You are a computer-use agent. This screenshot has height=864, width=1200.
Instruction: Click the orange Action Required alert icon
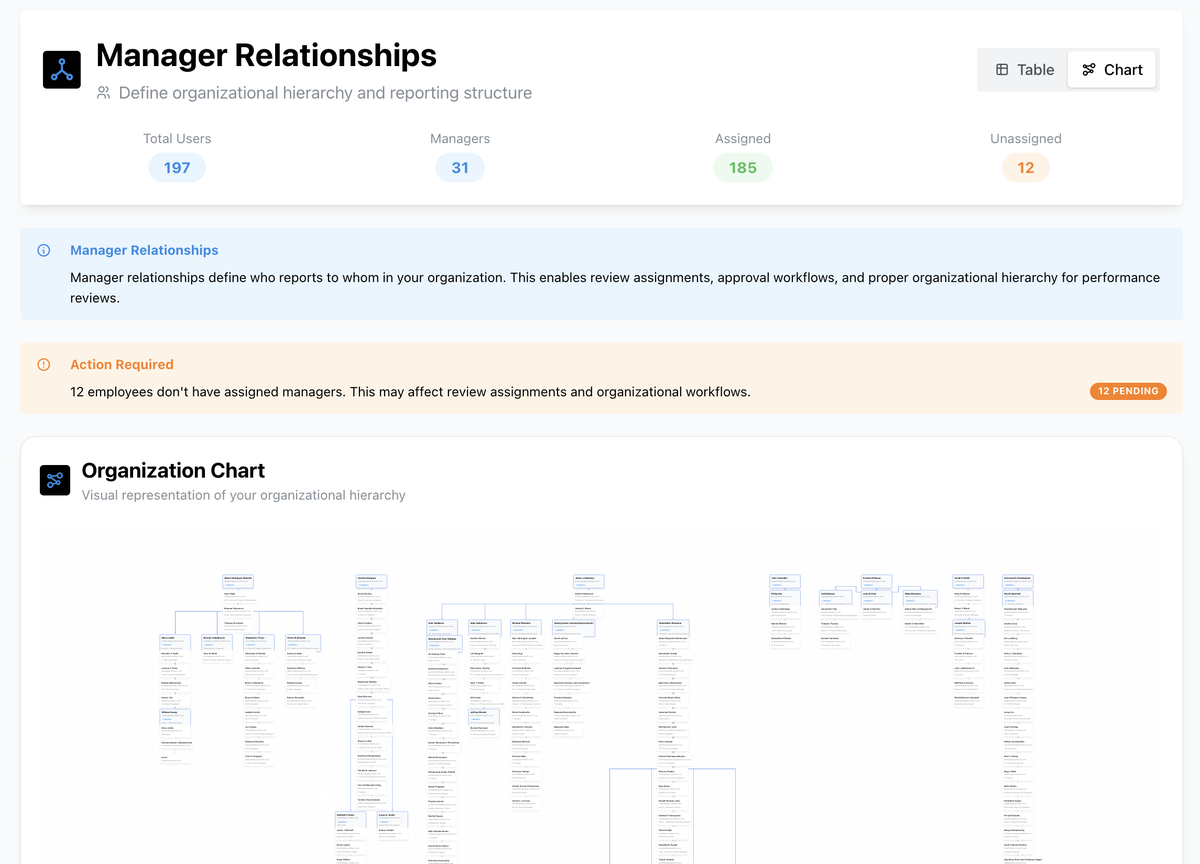point(44,365)
